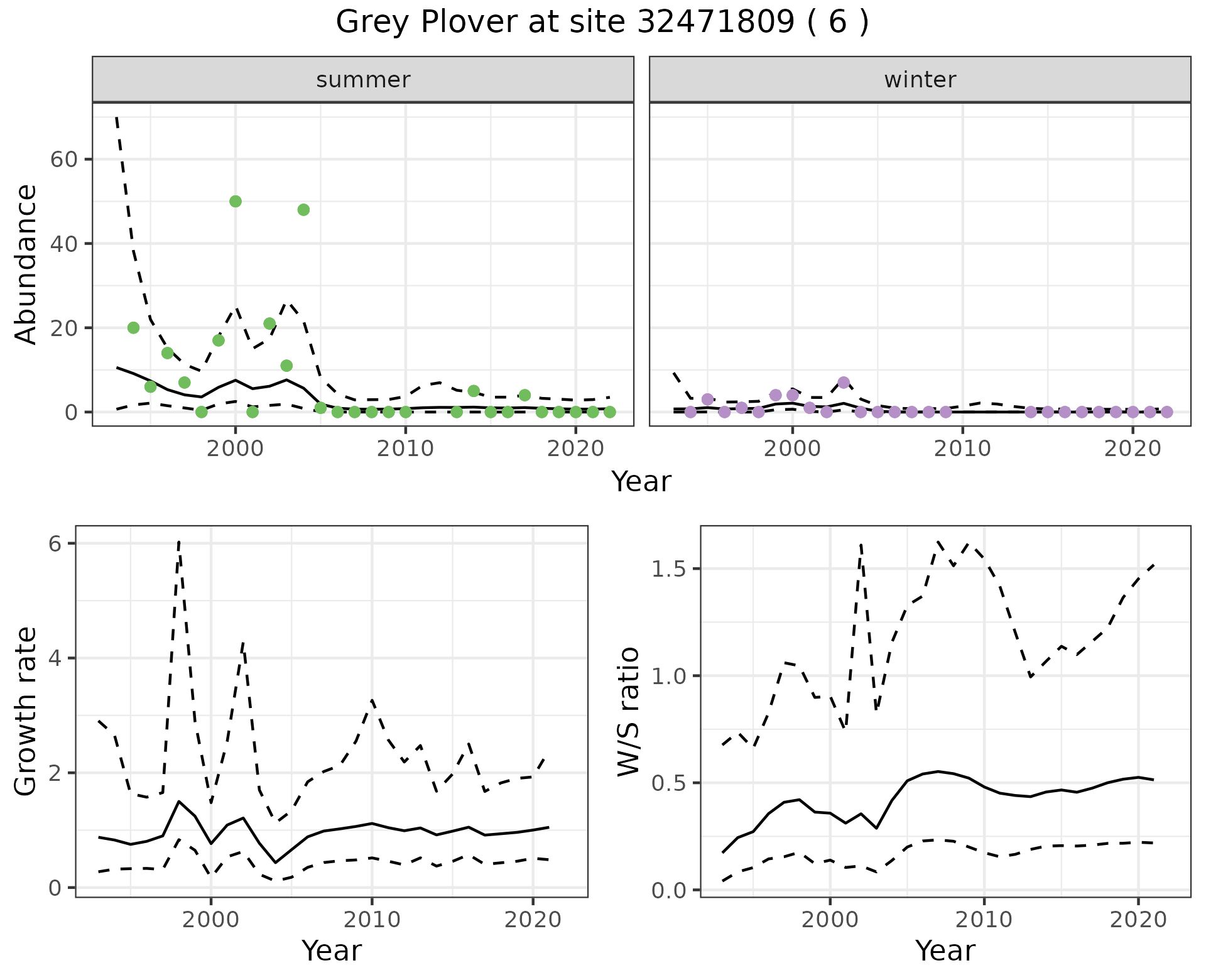Screen dimensions: 1206x980
Task: Click the highest purple winter point near 2003
Action: (x=844, y=383)
